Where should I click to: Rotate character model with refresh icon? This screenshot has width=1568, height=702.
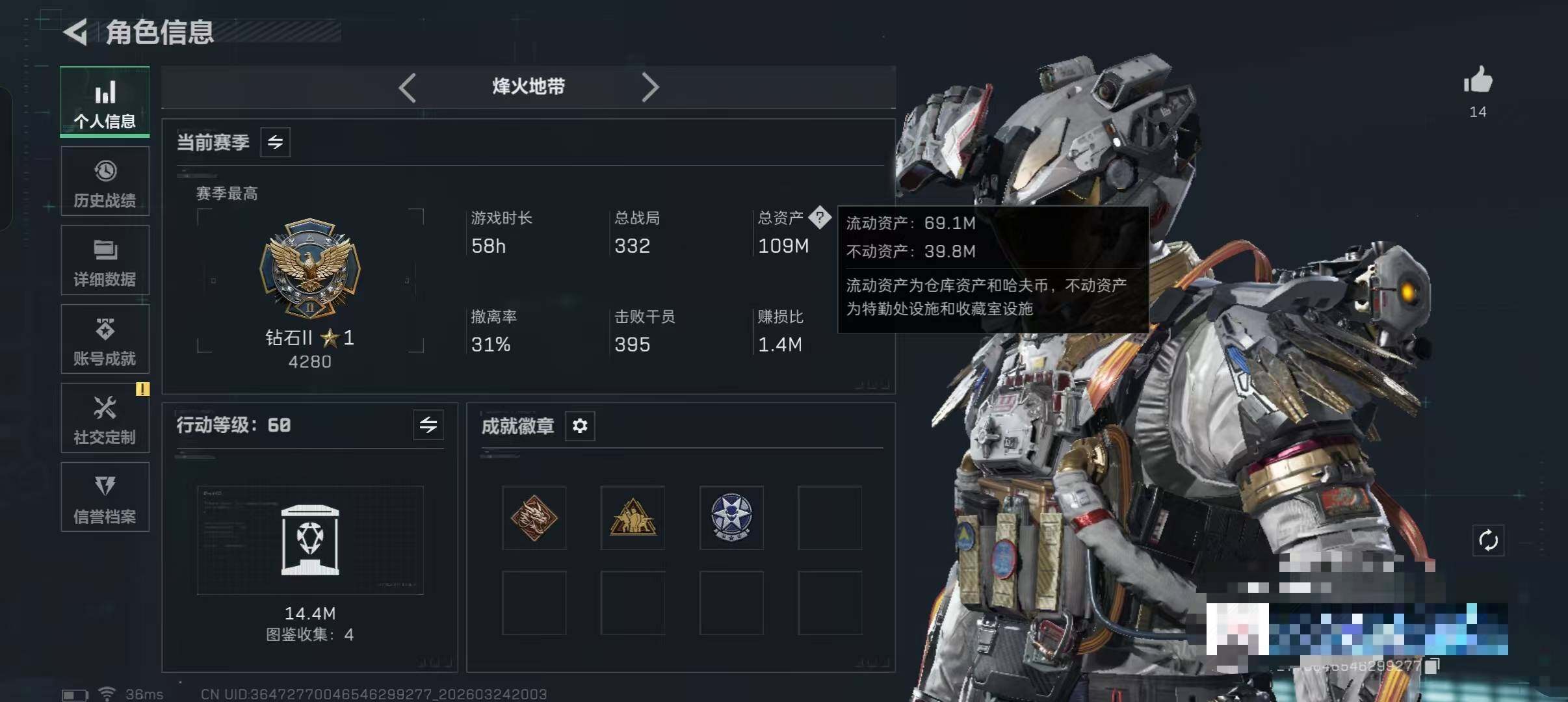tap(1488, 540)
